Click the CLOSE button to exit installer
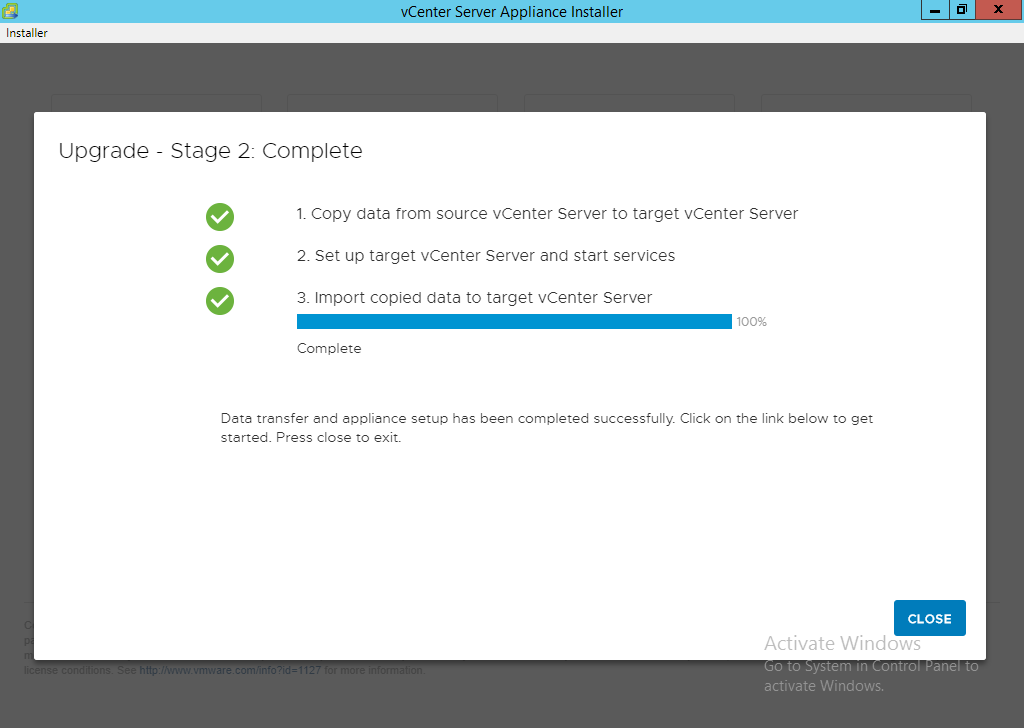 [x=929, y=618]
